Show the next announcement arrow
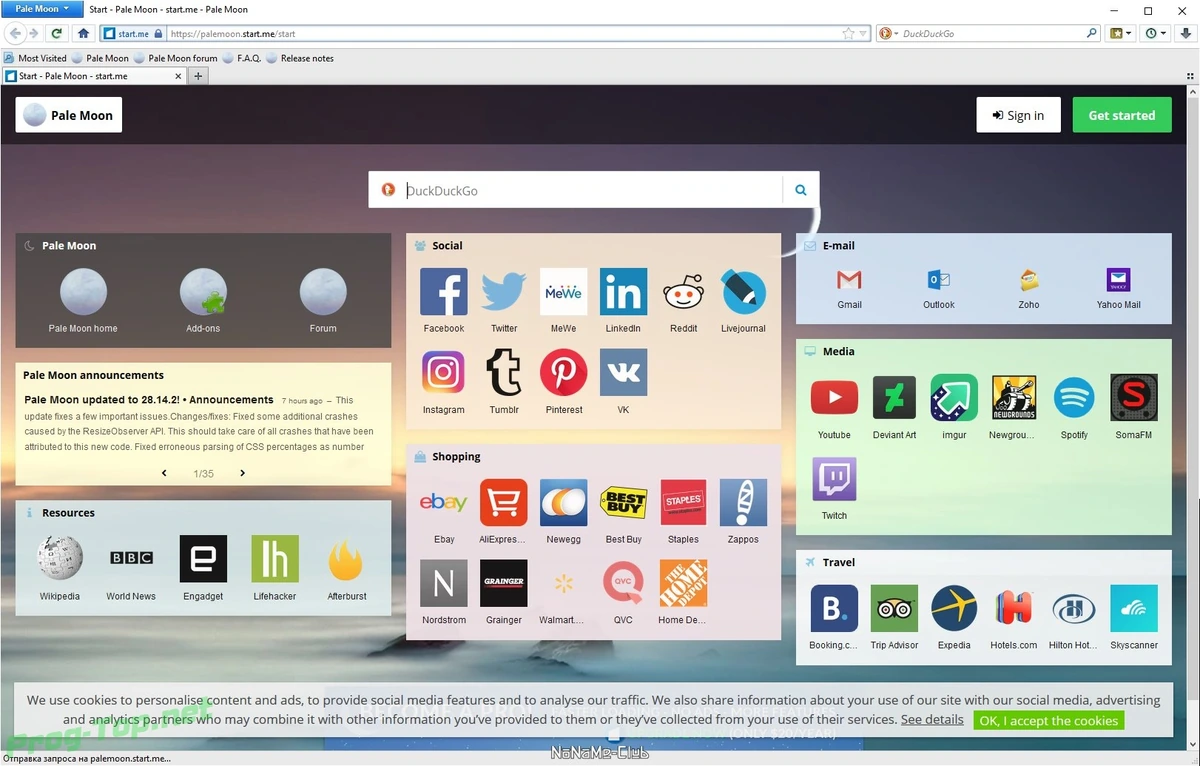Screen dimensions: 1200x766 [242, 473]
